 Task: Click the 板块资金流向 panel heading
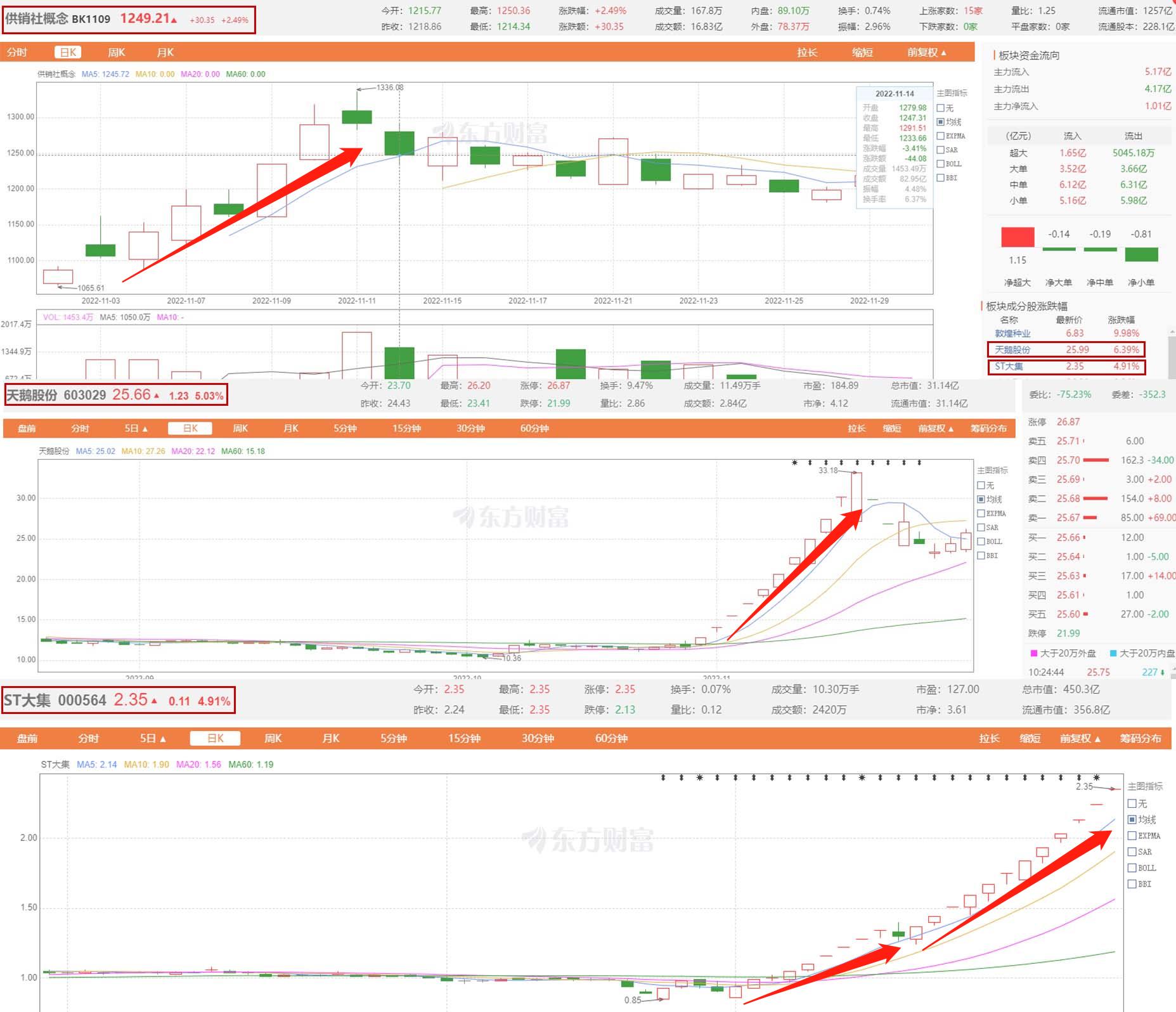click(1029, 56)
